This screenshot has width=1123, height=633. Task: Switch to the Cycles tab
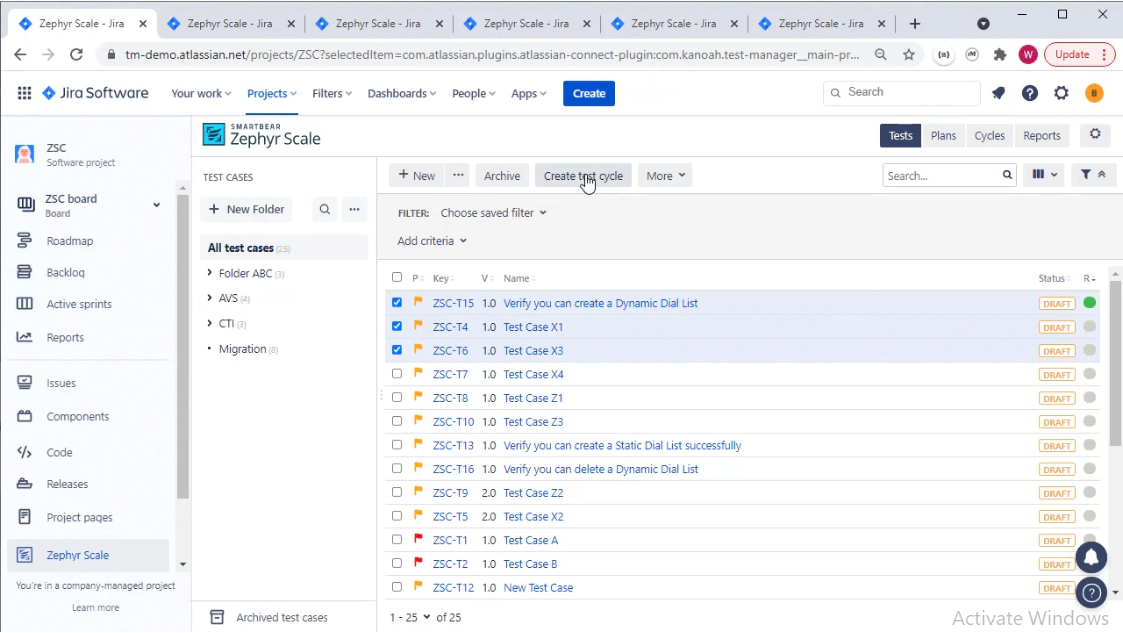click(989, 135)
